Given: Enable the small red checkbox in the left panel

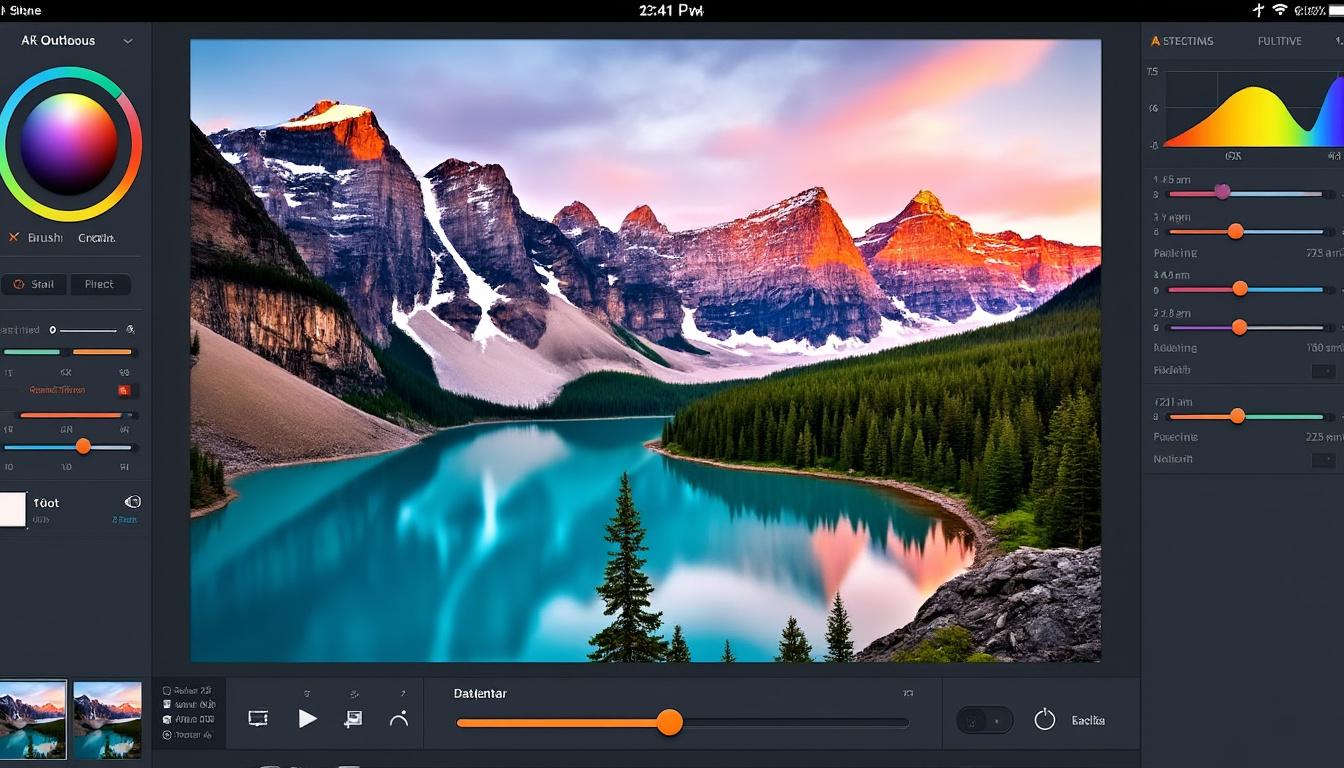Looking at the screenshot, I should pyautogui.click(x=126, y=390).
